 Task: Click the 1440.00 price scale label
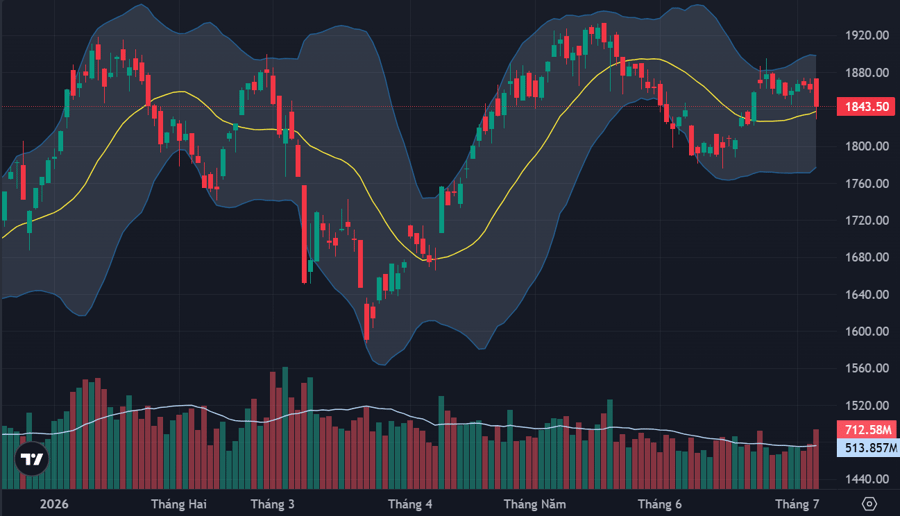click(x=867, y=479)
